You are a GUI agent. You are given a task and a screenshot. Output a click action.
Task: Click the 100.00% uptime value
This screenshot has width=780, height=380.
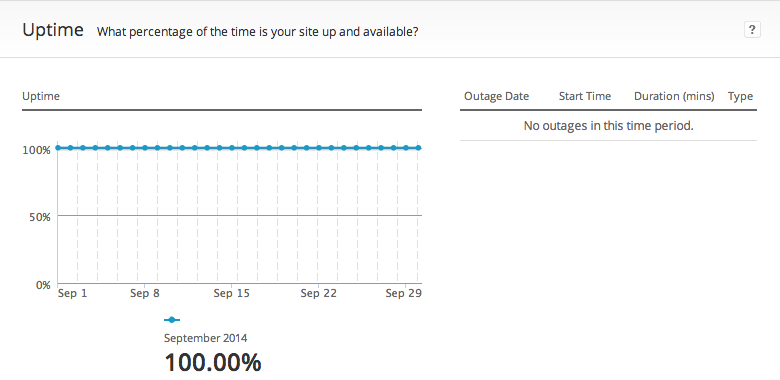point(212,363)
